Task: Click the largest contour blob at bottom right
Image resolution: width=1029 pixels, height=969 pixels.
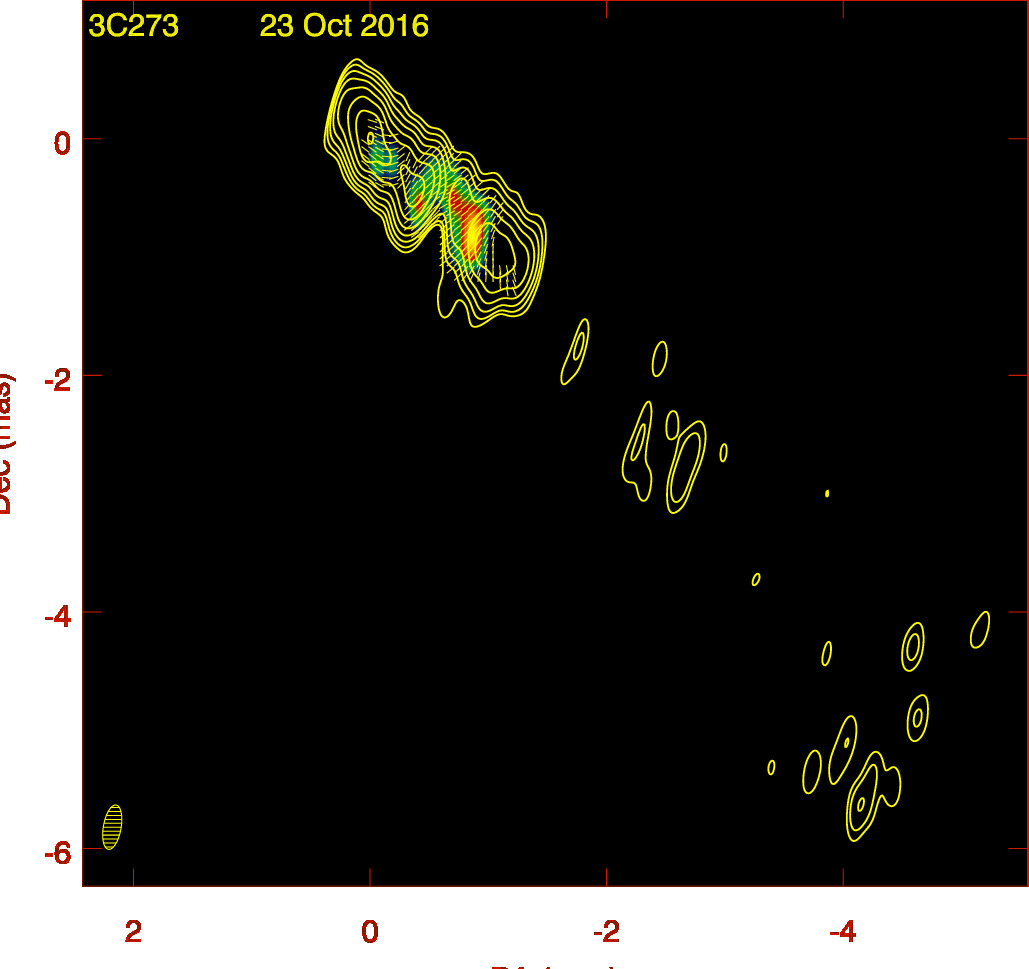Action: coord(868,795)
